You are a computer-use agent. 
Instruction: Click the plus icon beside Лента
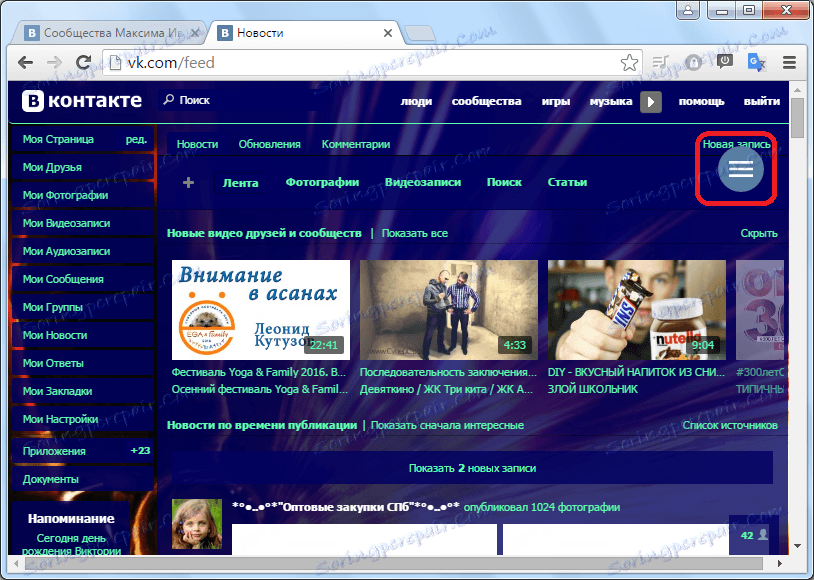point(188,182)
